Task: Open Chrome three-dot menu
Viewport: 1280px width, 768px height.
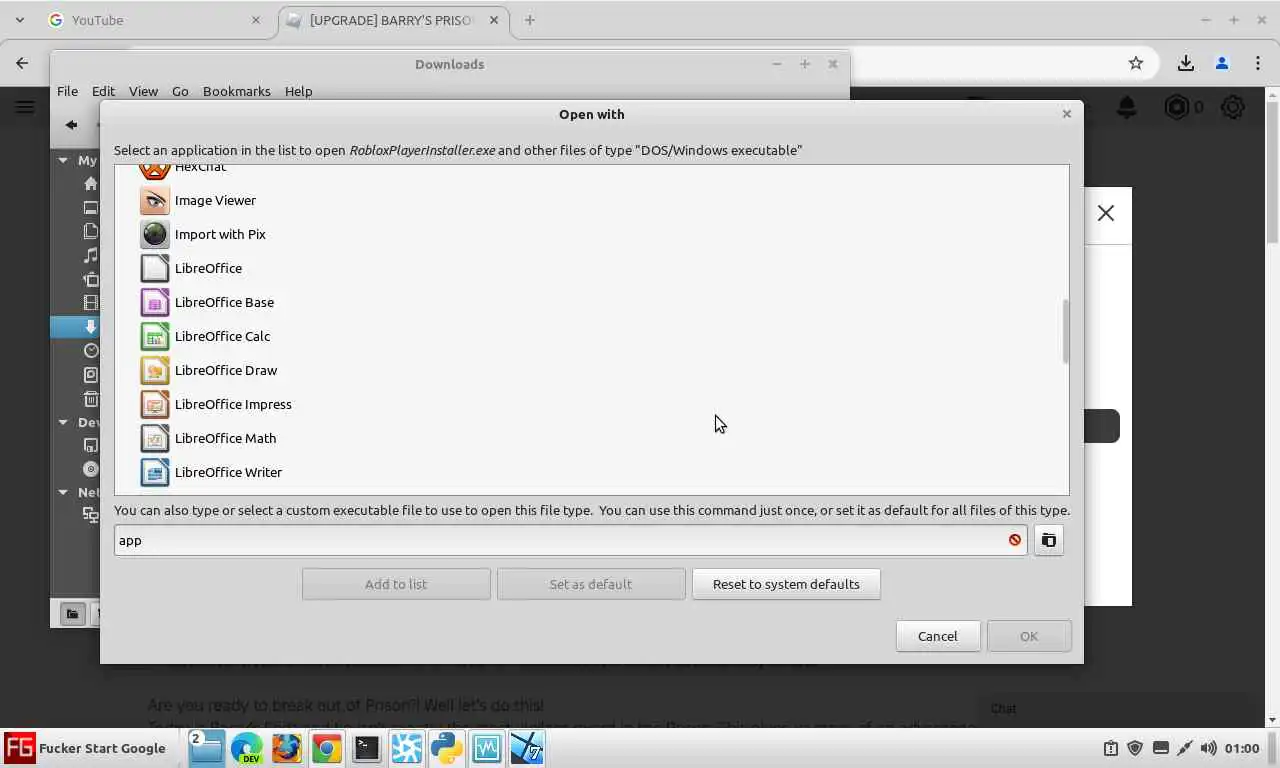Action: pyautogui.click(x=1257, y=63)
